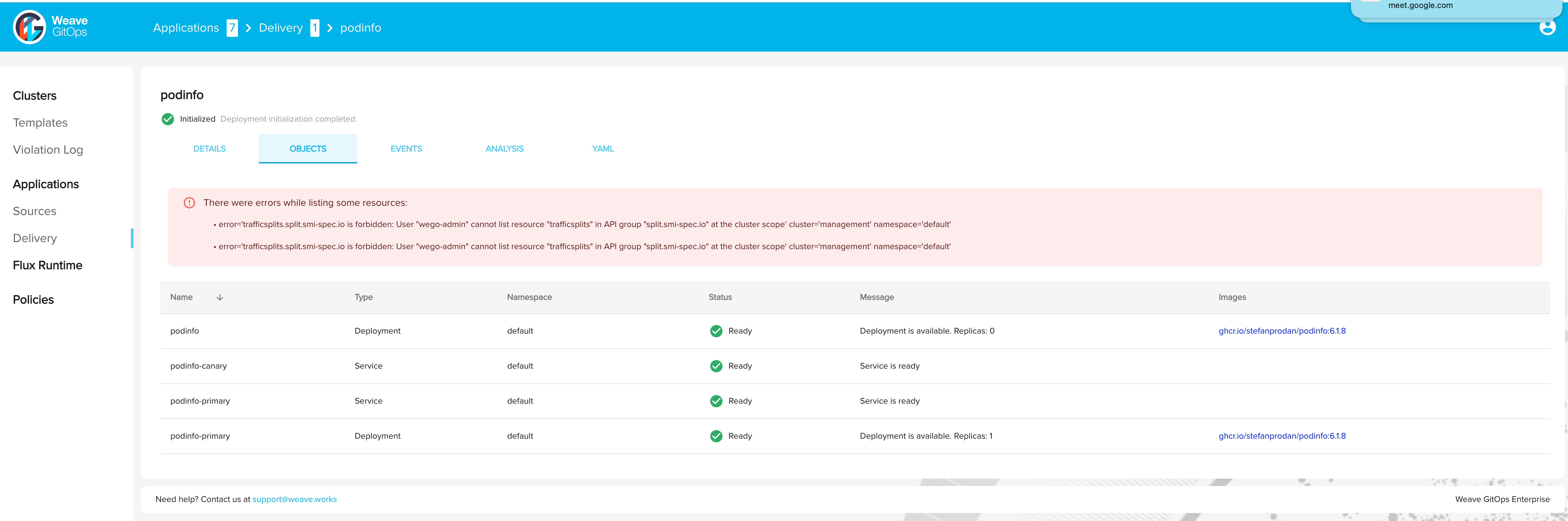Open Templates in the sidebar

click(40, 123)
